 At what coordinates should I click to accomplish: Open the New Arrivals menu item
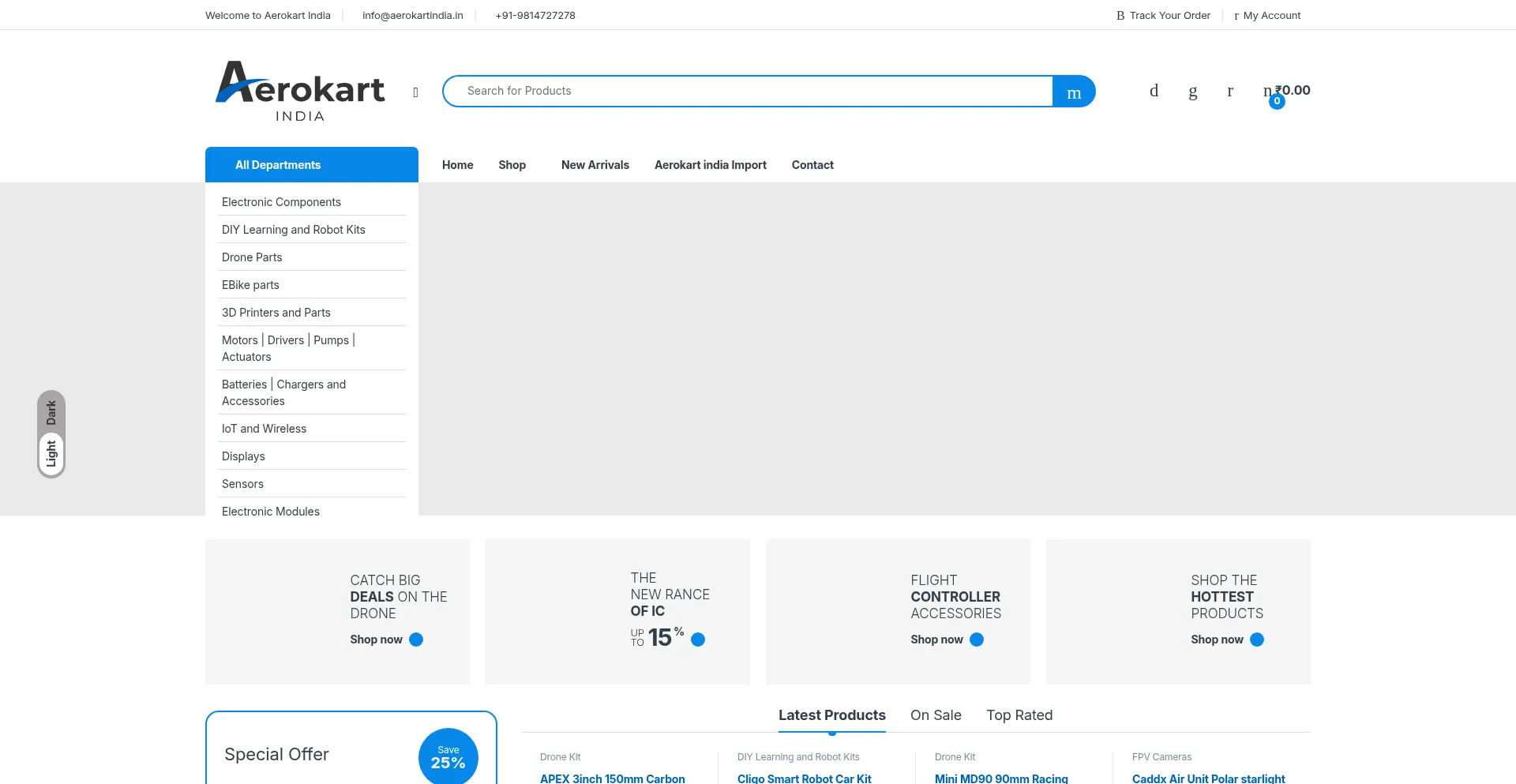tap(595, 165)
